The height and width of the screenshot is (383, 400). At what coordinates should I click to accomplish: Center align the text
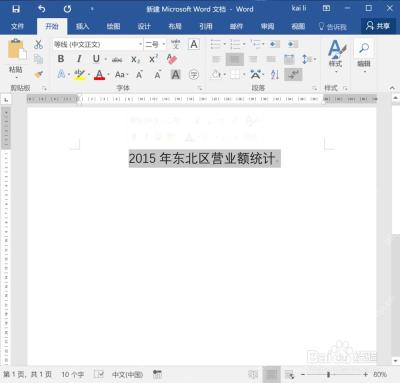click(235, 59)
